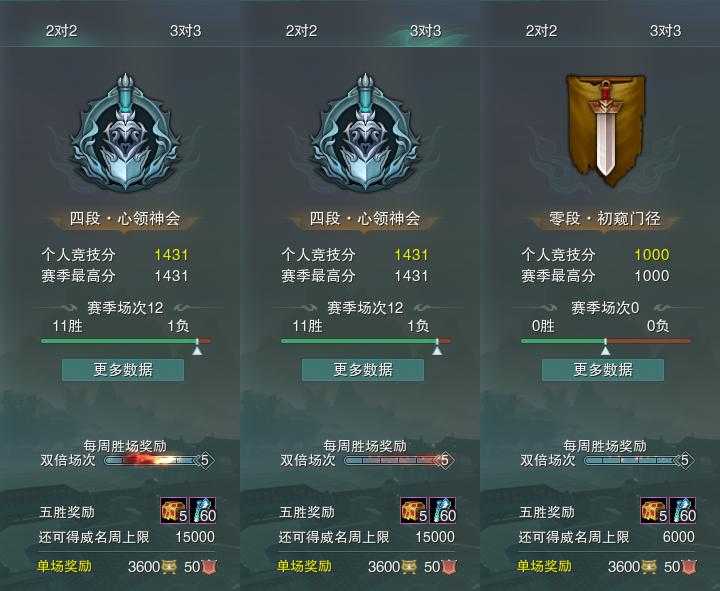Click the 零段·初窥门径 rank title banner
Image resolution: width=720 pixels, height=591 pixels.
tap(605, 219)
